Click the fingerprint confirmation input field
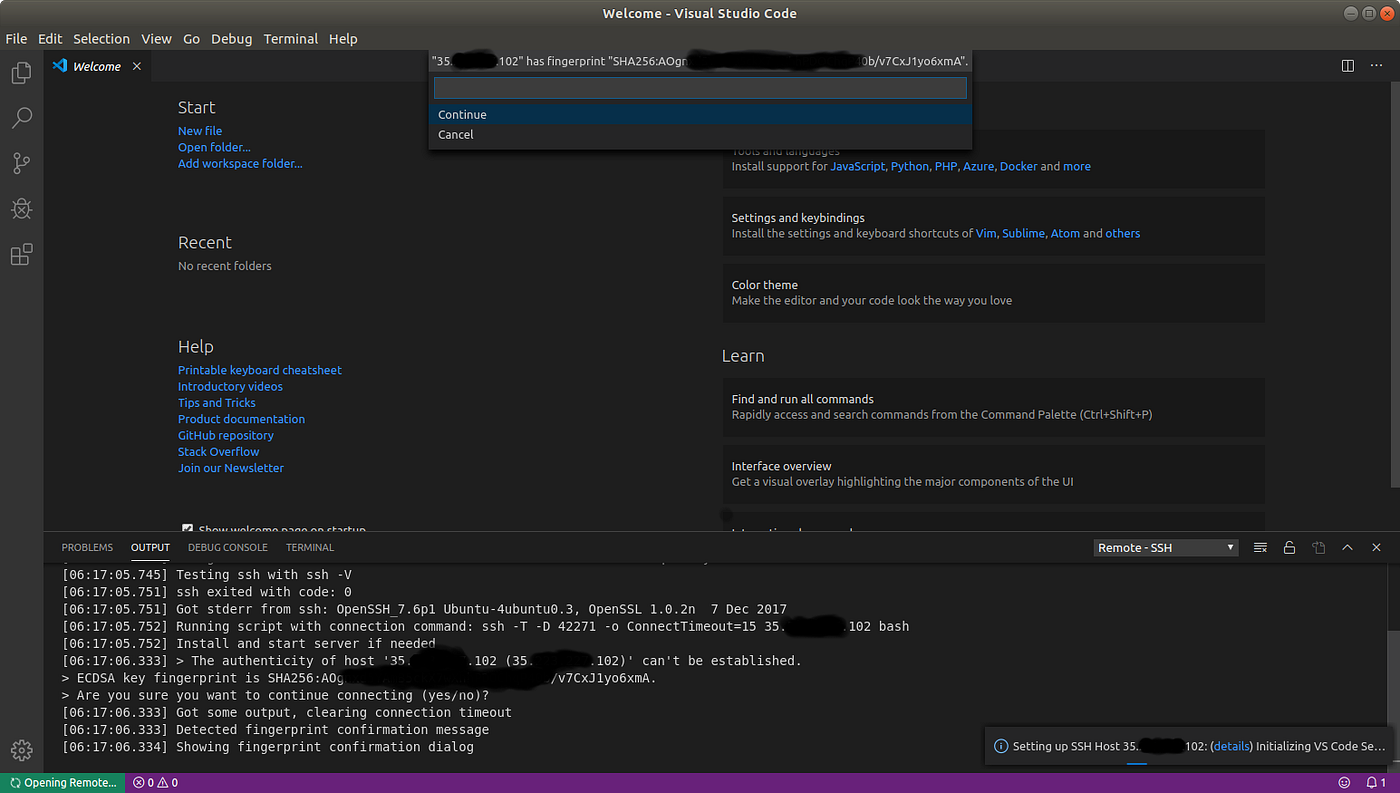This screenshot has height=793, width=1400. [x=699, y=88]
